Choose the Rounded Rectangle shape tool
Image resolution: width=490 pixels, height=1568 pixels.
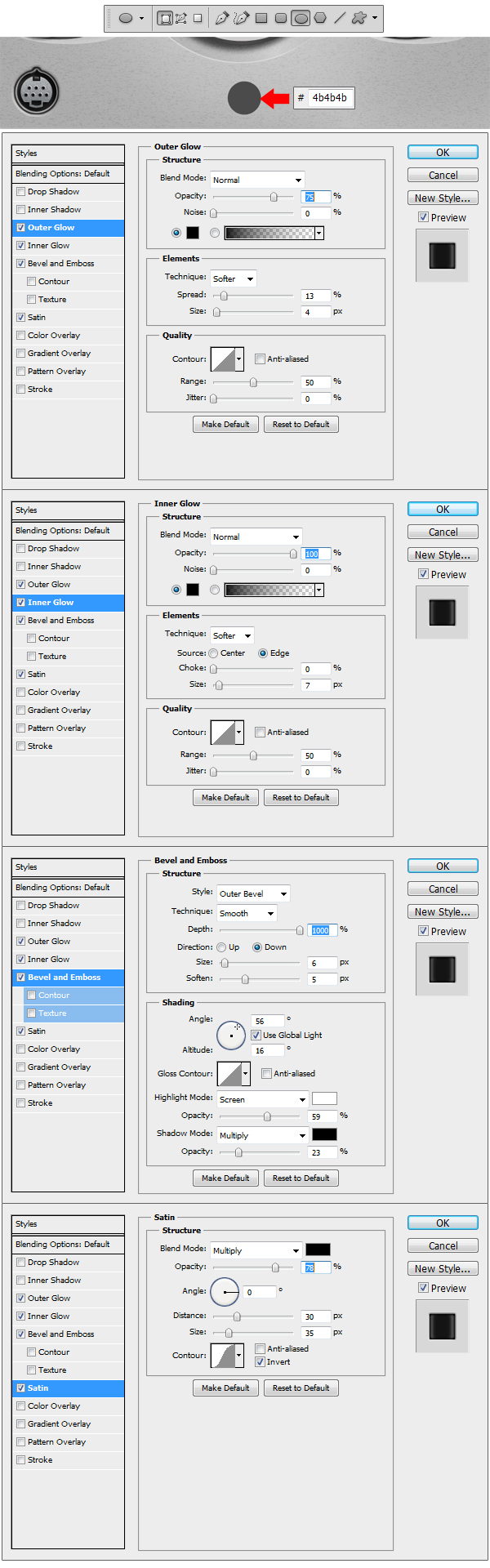(x=281, y=18)
